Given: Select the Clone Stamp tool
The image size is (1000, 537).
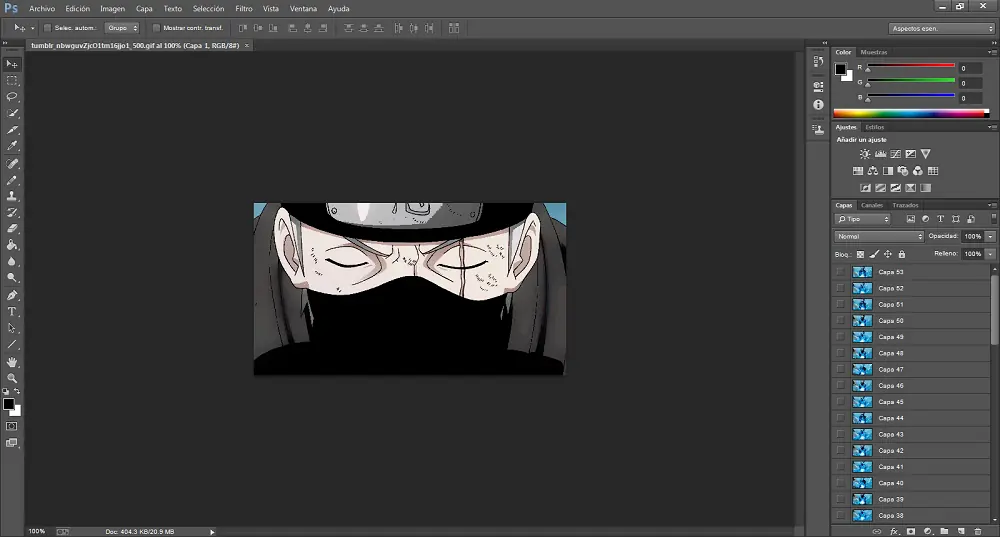Looking at the screenshot, I should [12, 196].
